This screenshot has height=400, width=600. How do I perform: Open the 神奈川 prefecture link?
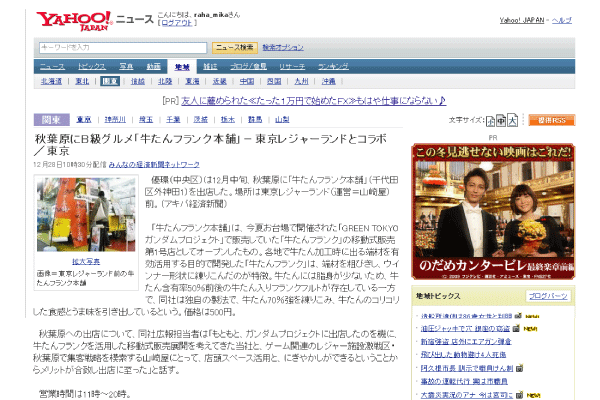click(115, 120)
